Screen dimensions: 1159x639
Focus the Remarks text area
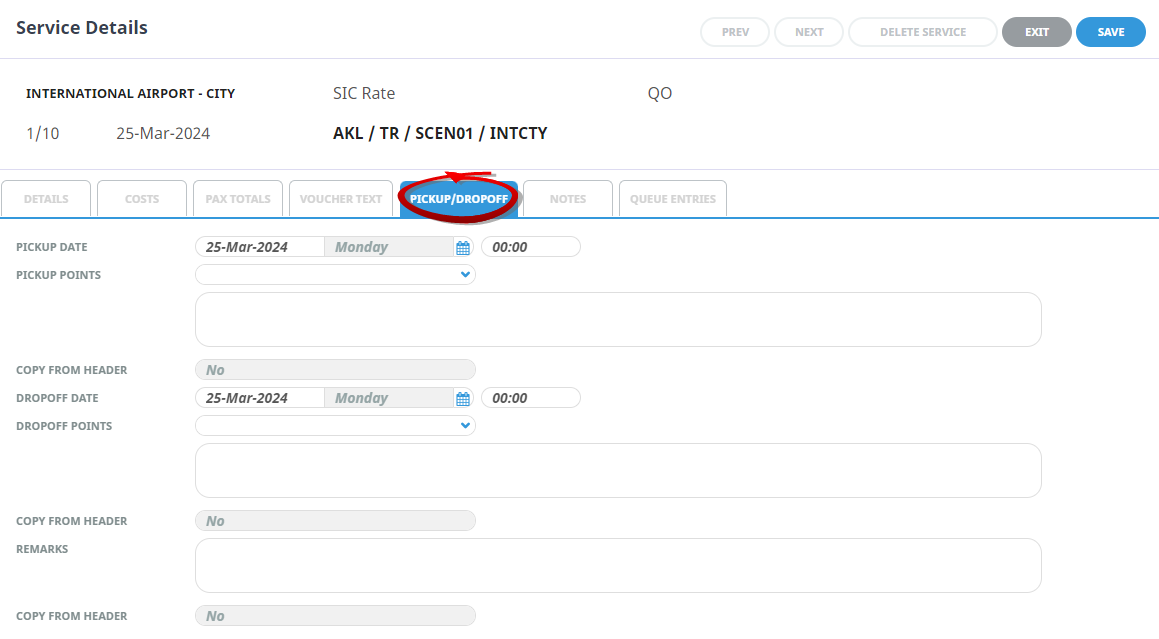click(x=618, y=566)
